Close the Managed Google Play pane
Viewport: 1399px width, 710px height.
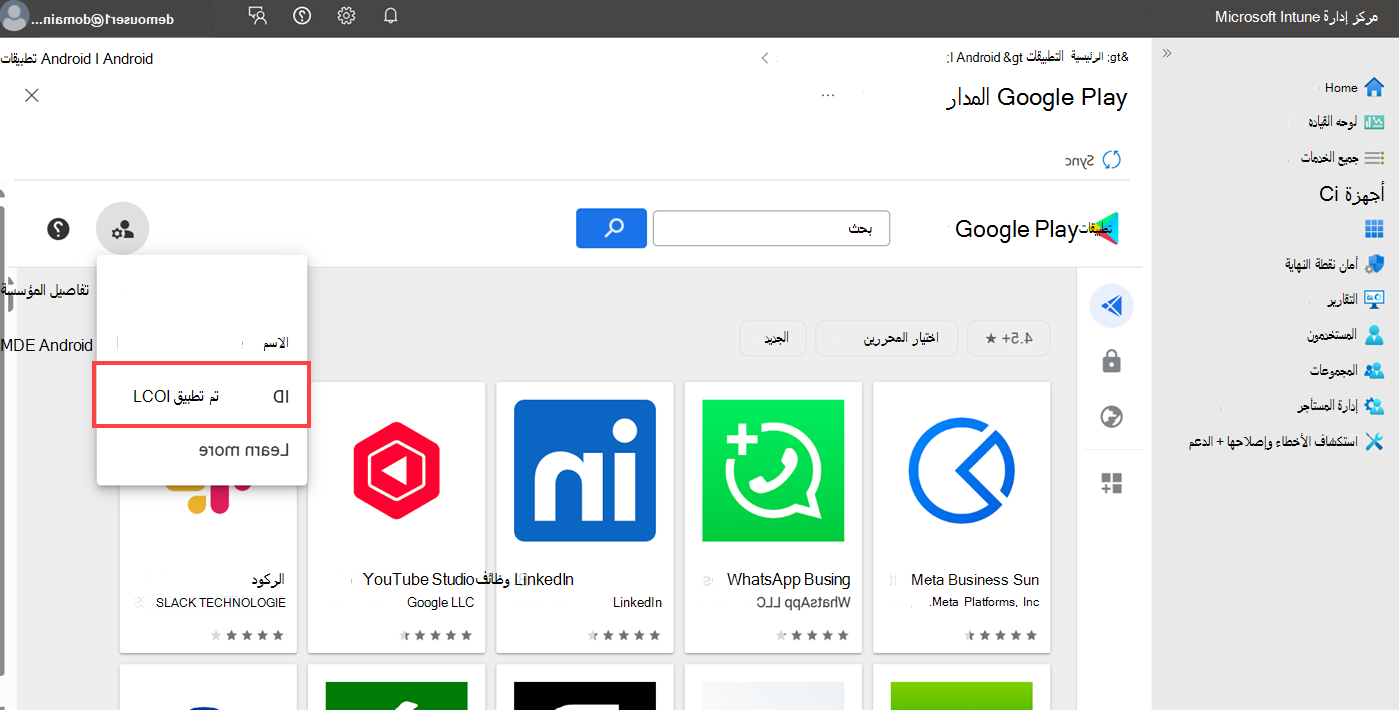click(32, 95)
